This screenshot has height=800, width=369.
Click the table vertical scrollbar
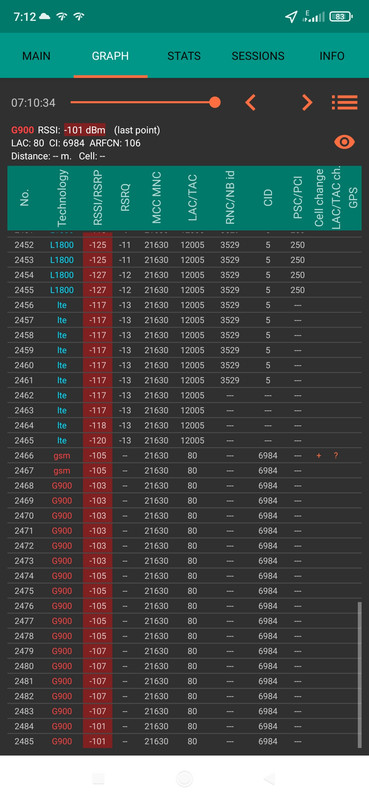(x=359, y=674)
